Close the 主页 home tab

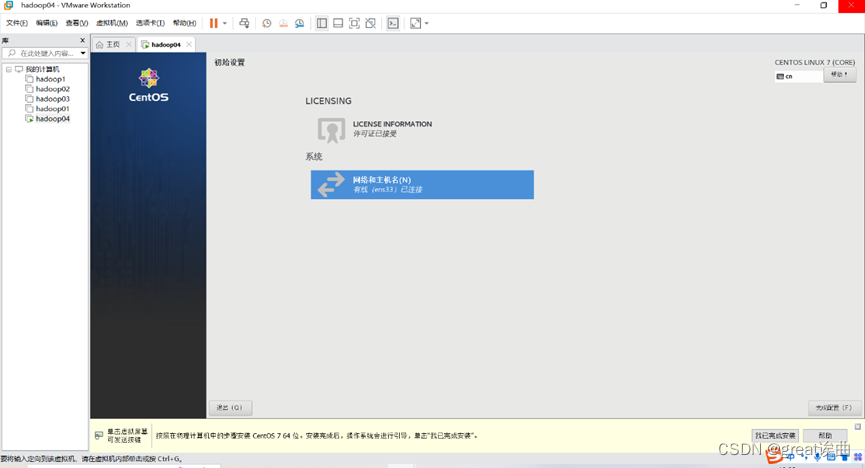click(129, 45)
